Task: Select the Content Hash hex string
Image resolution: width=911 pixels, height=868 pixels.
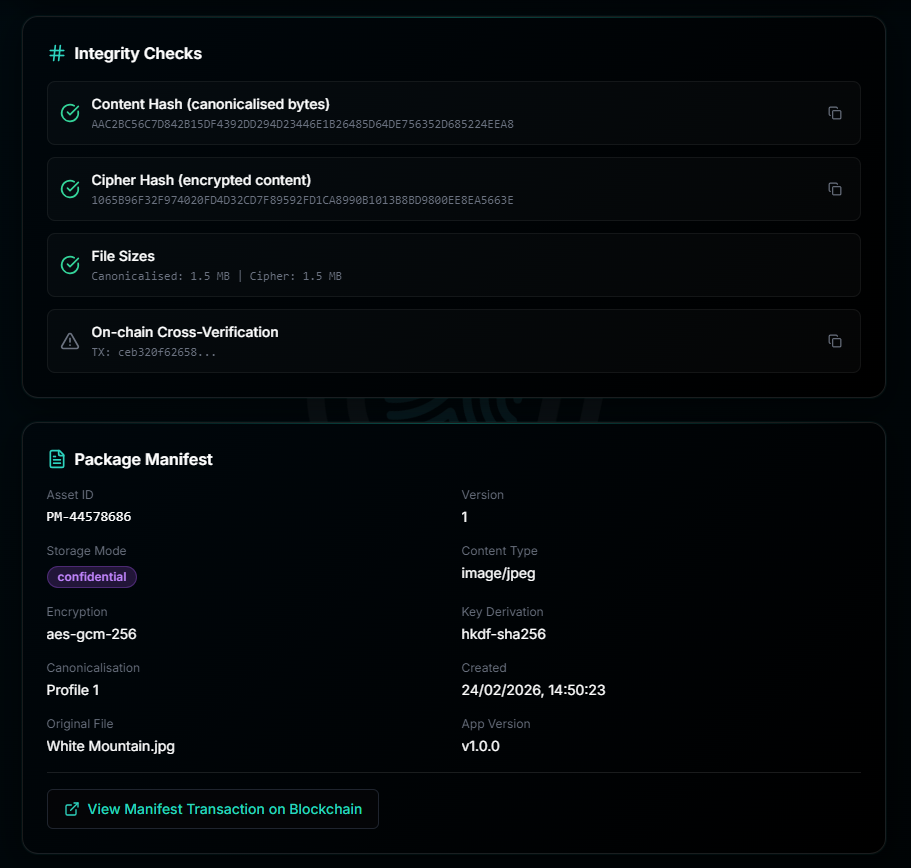Action: (302, 124)
